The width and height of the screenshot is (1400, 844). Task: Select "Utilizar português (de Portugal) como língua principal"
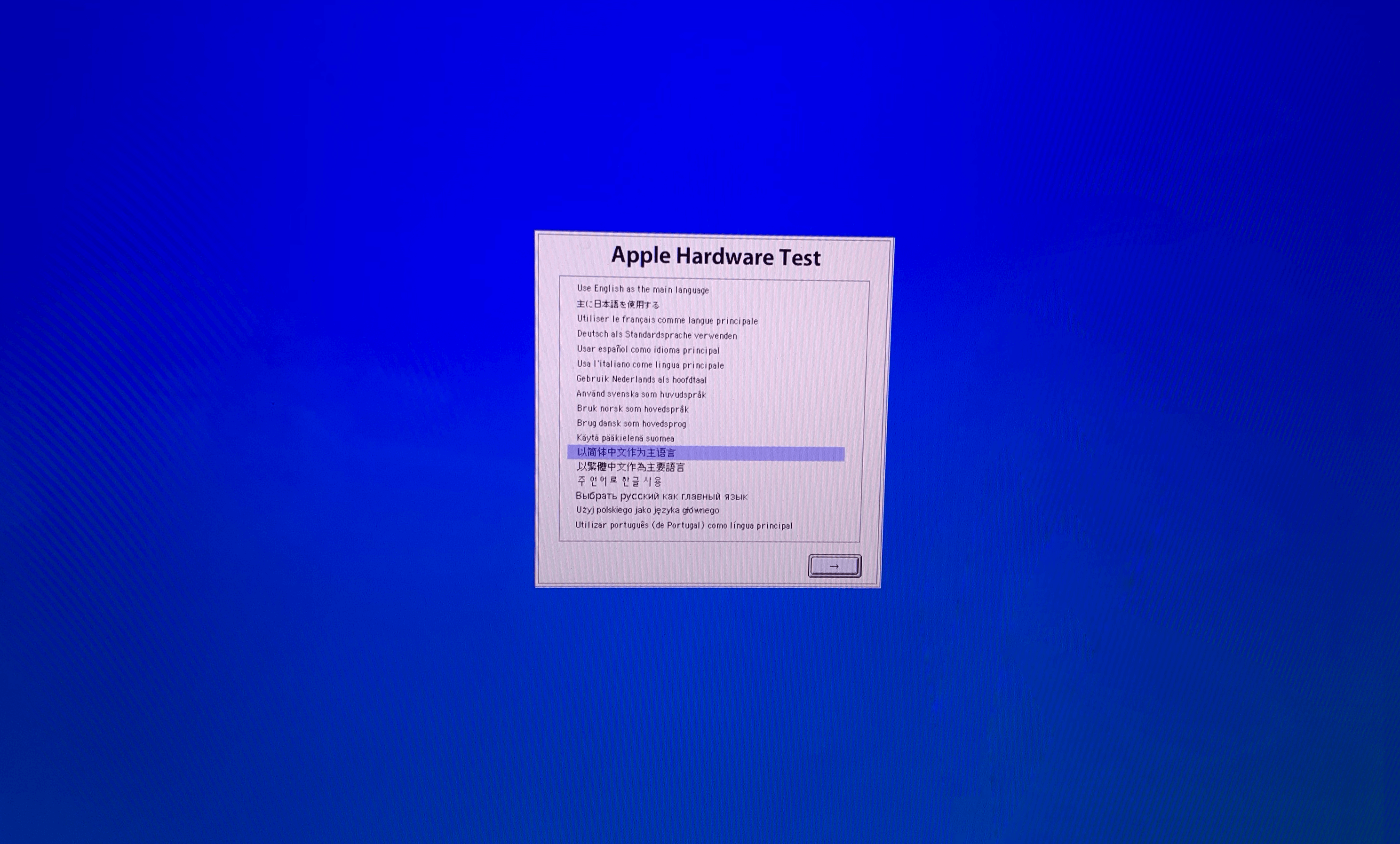point(684,525)
